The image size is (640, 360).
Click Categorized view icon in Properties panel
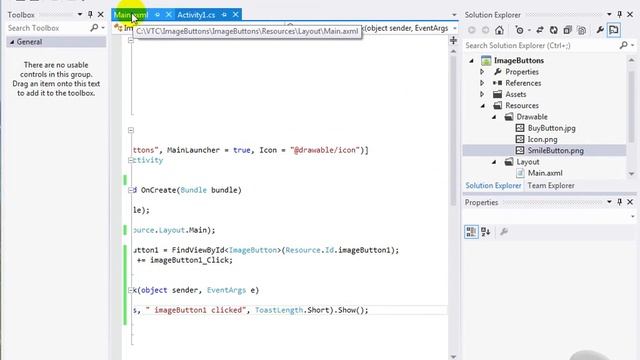[471, 232]
